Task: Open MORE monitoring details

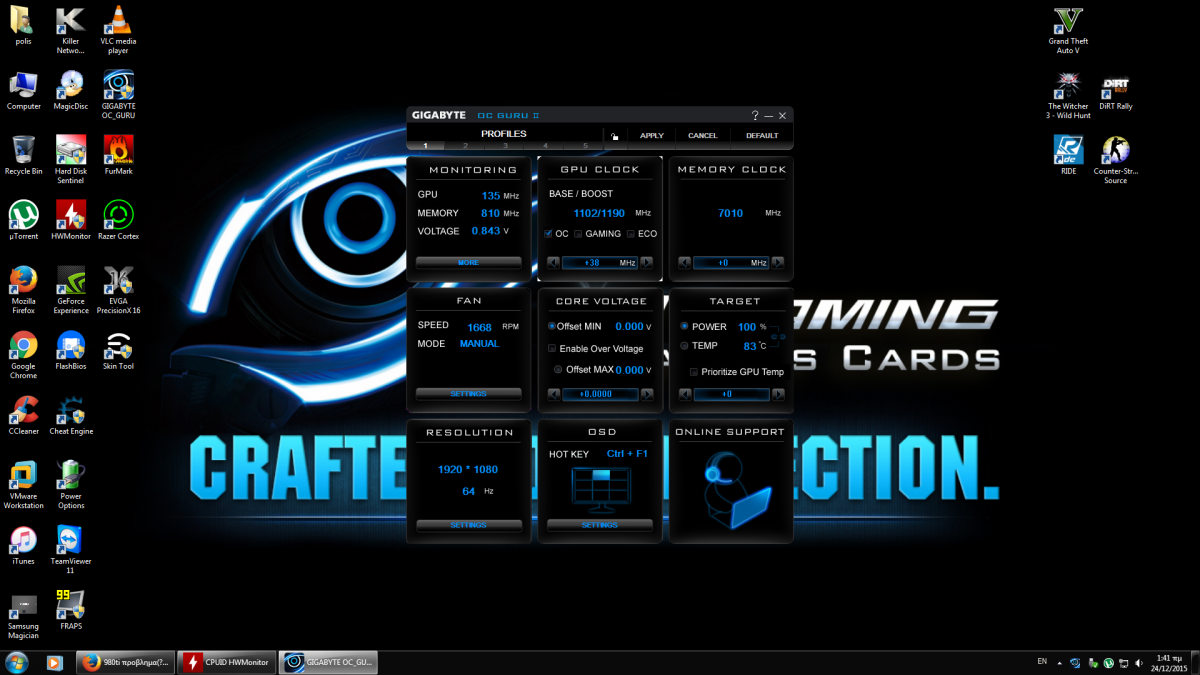Action: tap(469, 262)
